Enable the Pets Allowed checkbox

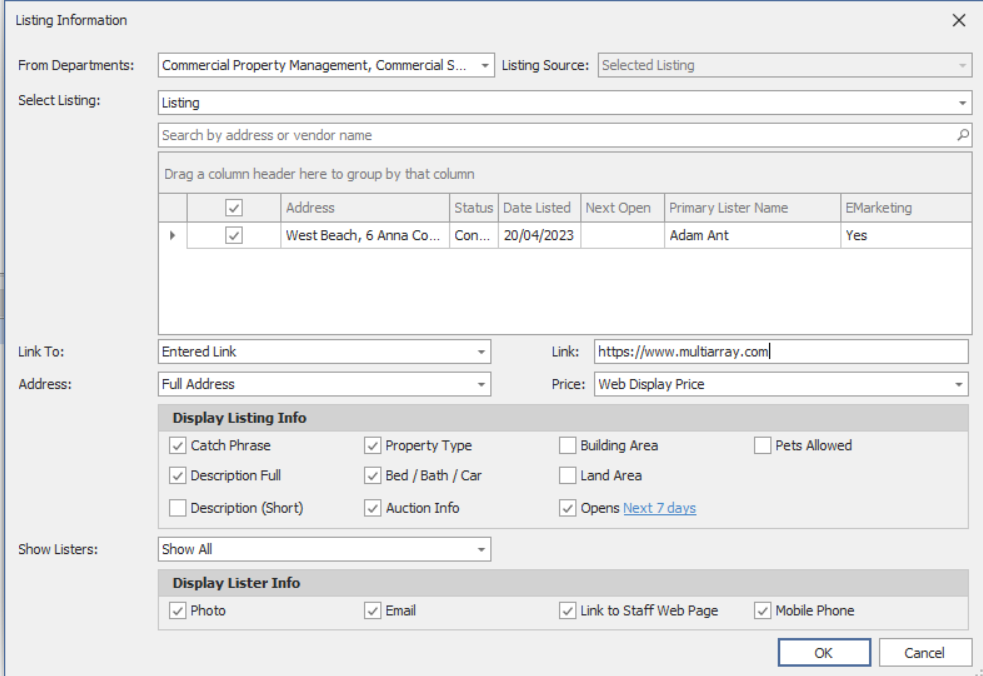click(762, 445)
